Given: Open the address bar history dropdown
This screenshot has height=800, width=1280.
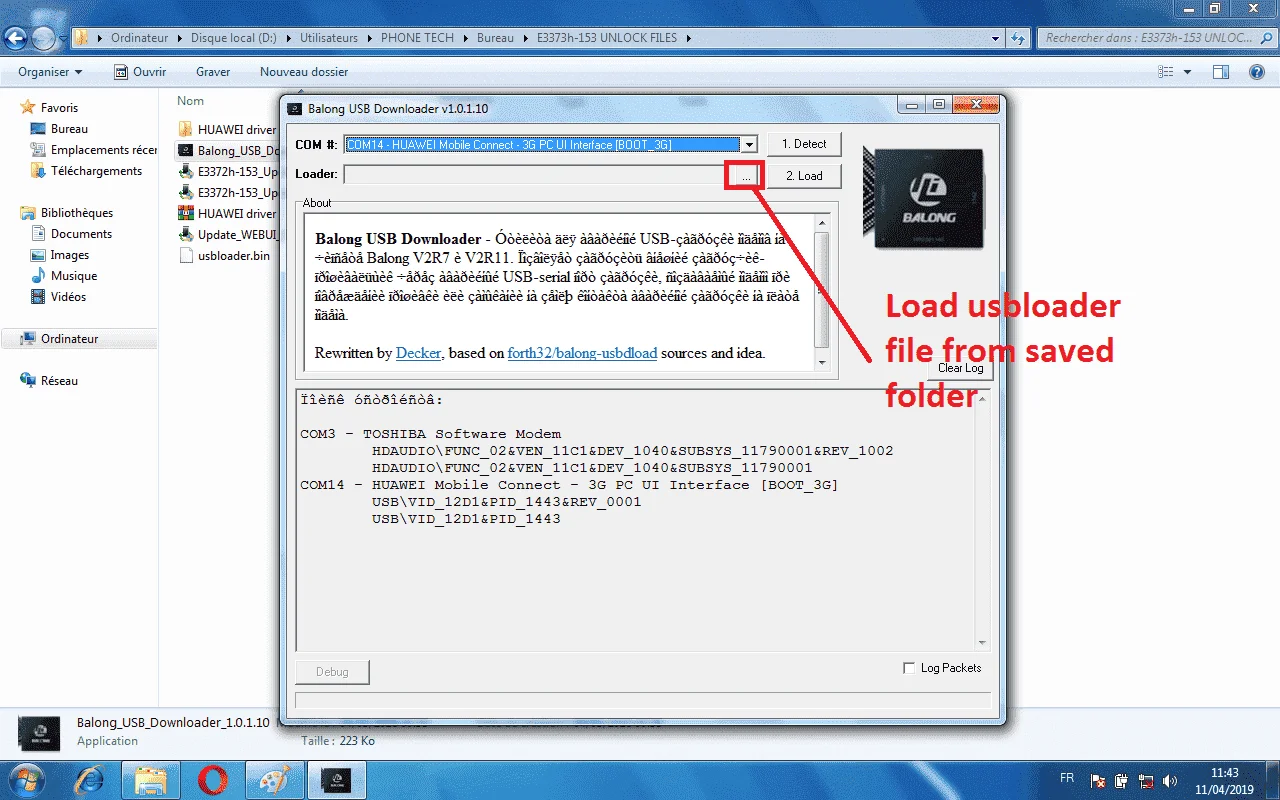Looking at the screenshot, I should (995, 38).
